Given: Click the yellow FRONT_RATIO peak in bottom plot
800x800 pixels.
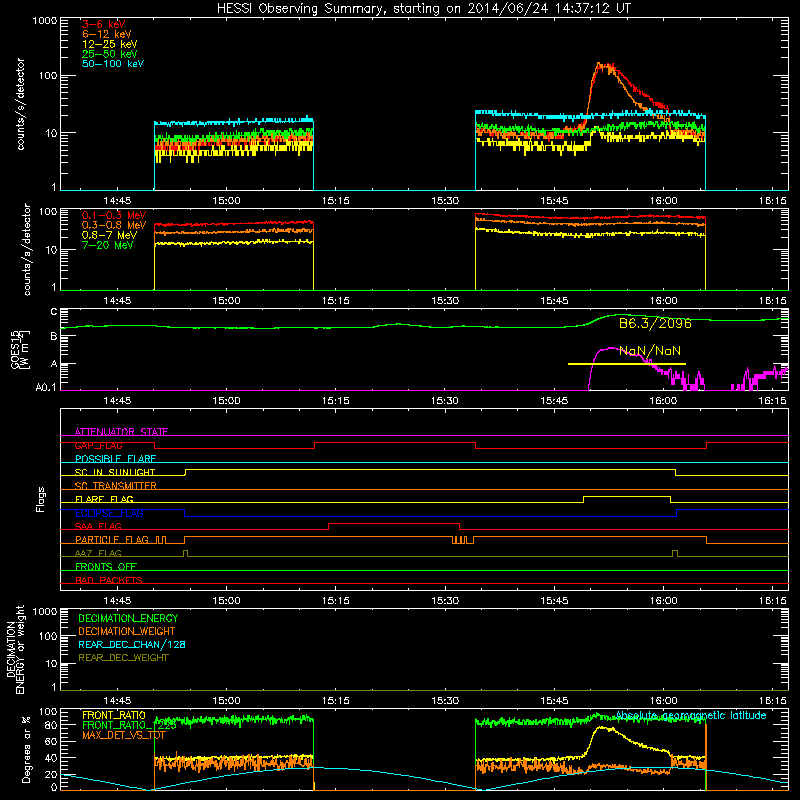Looking at the screenshot, I should click(602, 728).
